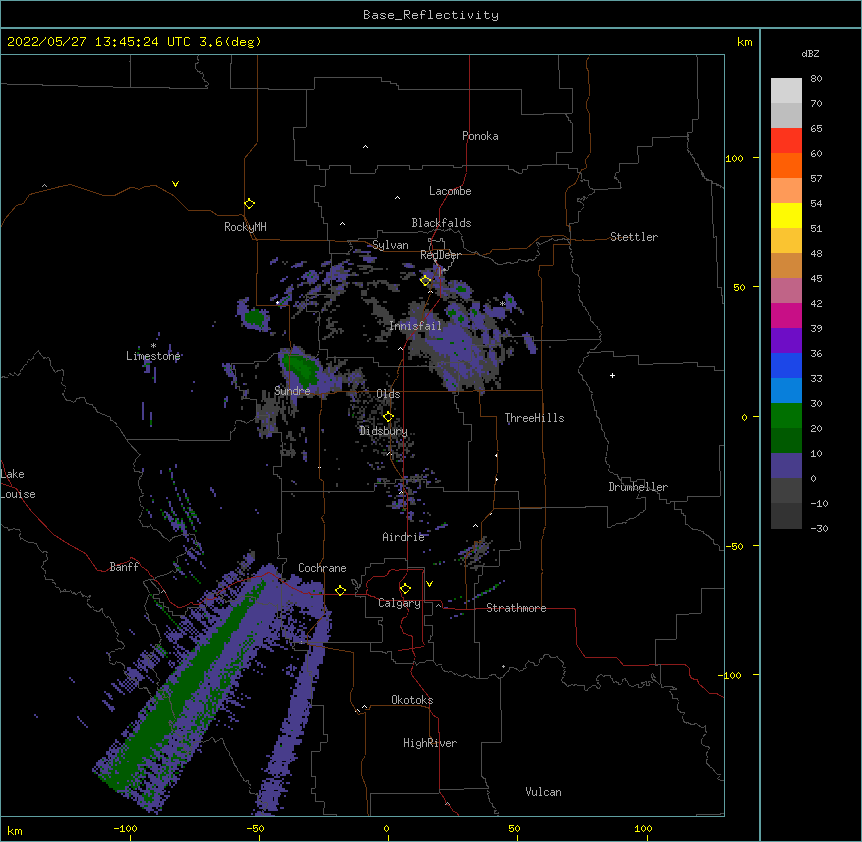Select the Drumheller label
This screenshot has width=862, height=842.
point(638,487)
